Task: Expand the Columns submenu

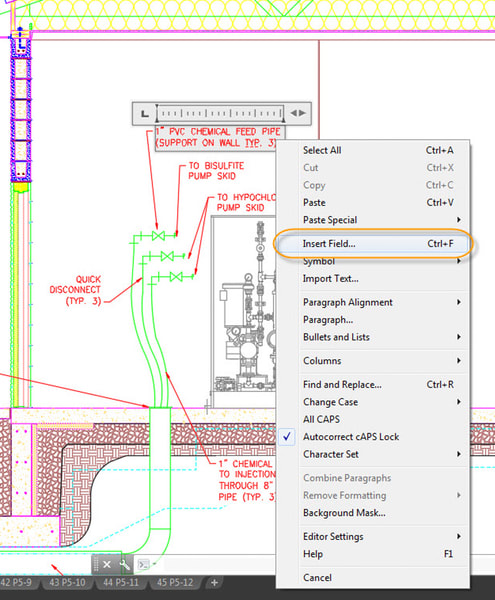Action: (373, 361)
